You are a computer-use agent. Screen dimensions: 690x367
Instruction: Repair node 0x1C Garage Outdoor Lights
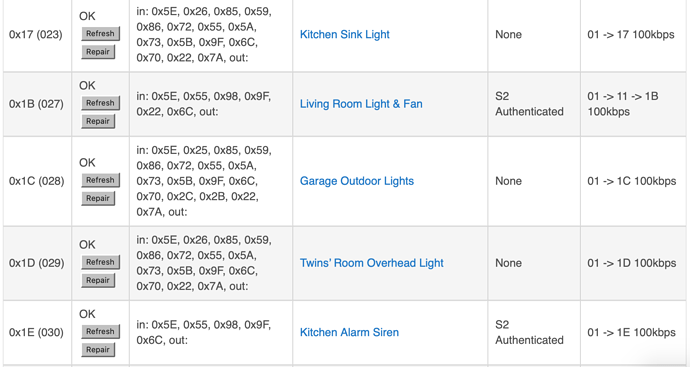point(98,198)
